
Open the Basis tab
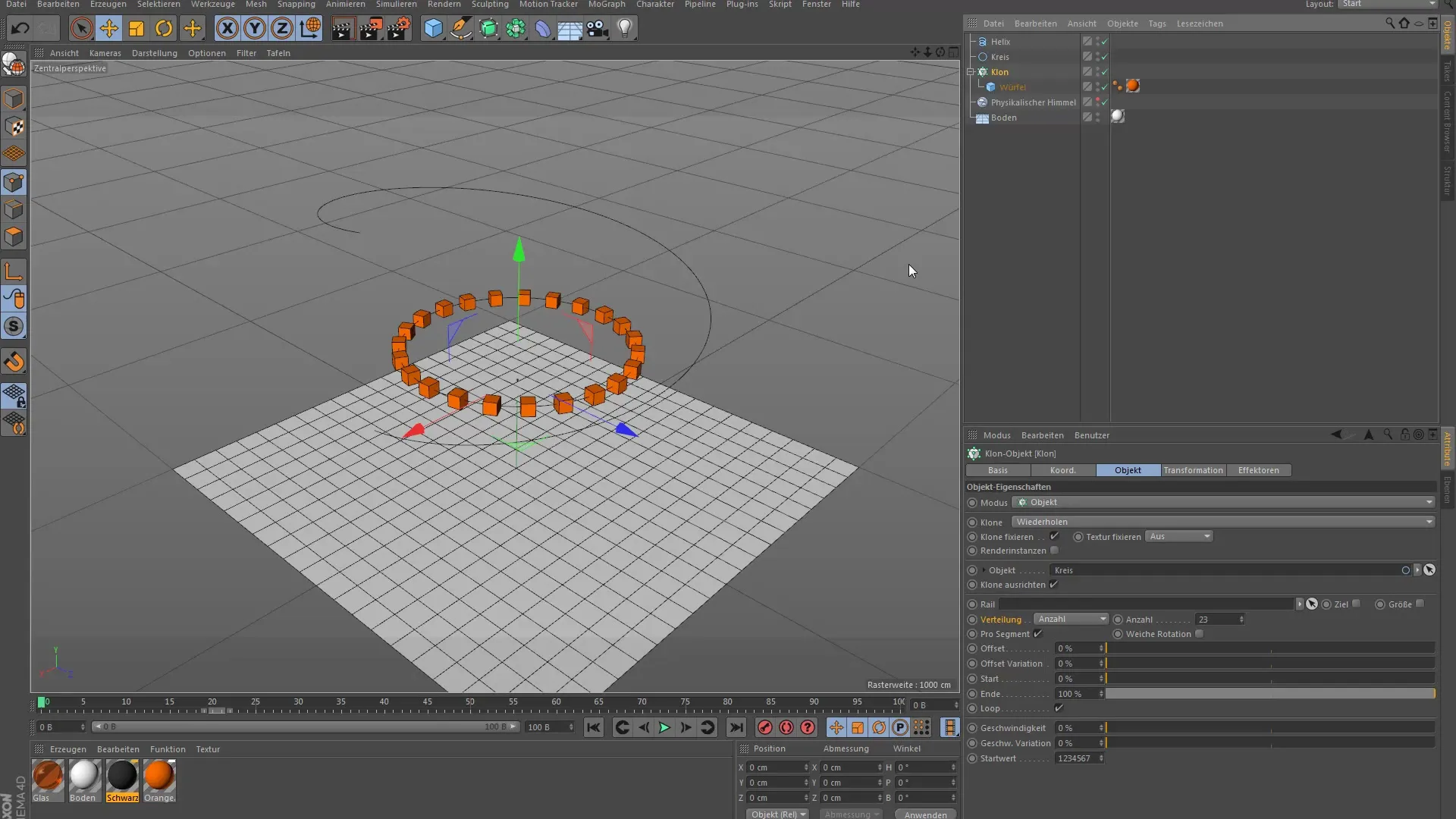997,470
